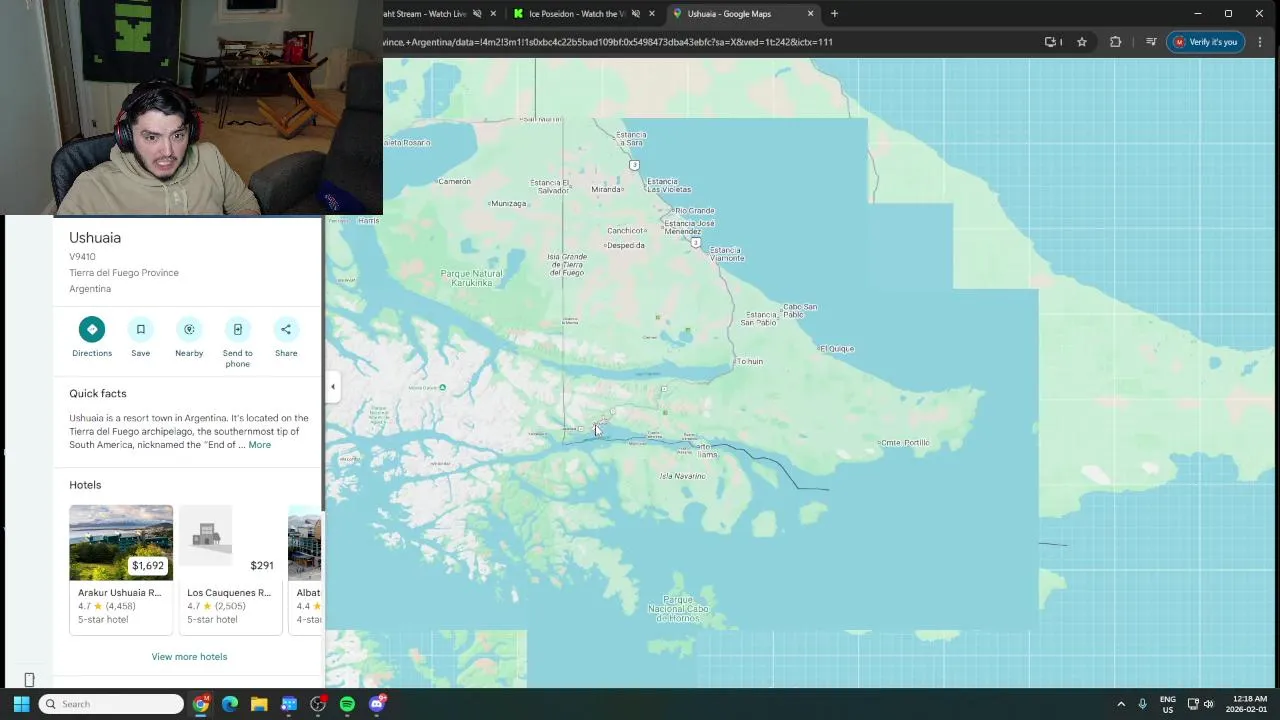Switch the ENG US input language

click(x=1168, y=704)
